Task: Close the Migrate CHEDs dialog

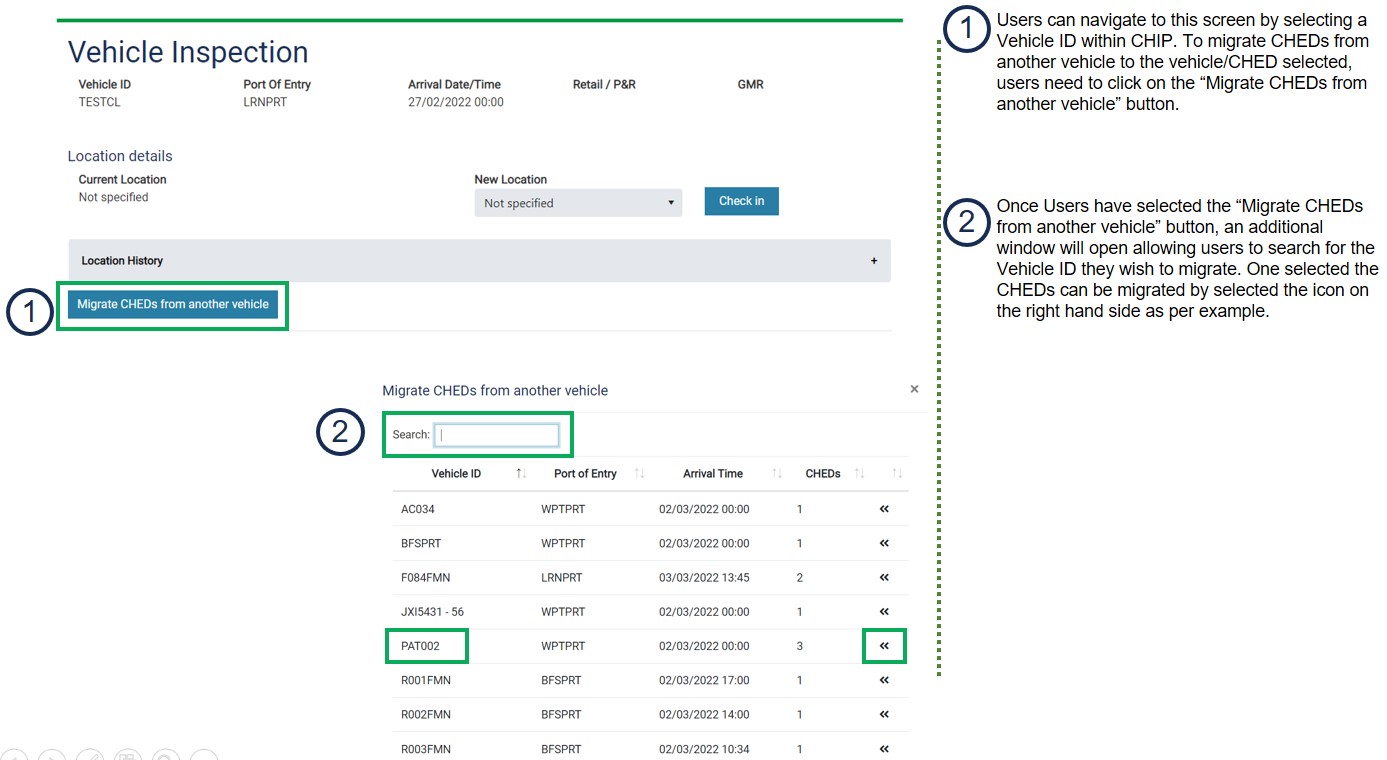Action: [x=914, y=389]
